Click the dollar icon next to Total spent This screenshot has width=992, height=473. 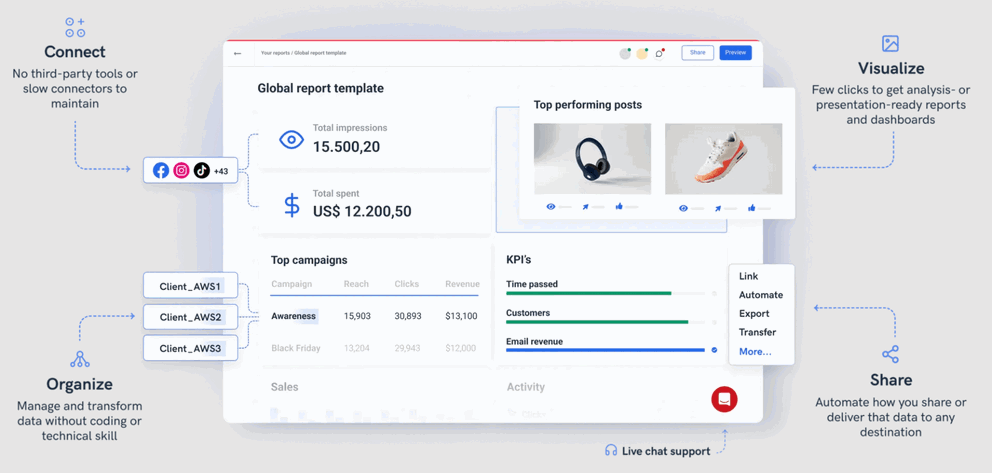click(291, 206)
